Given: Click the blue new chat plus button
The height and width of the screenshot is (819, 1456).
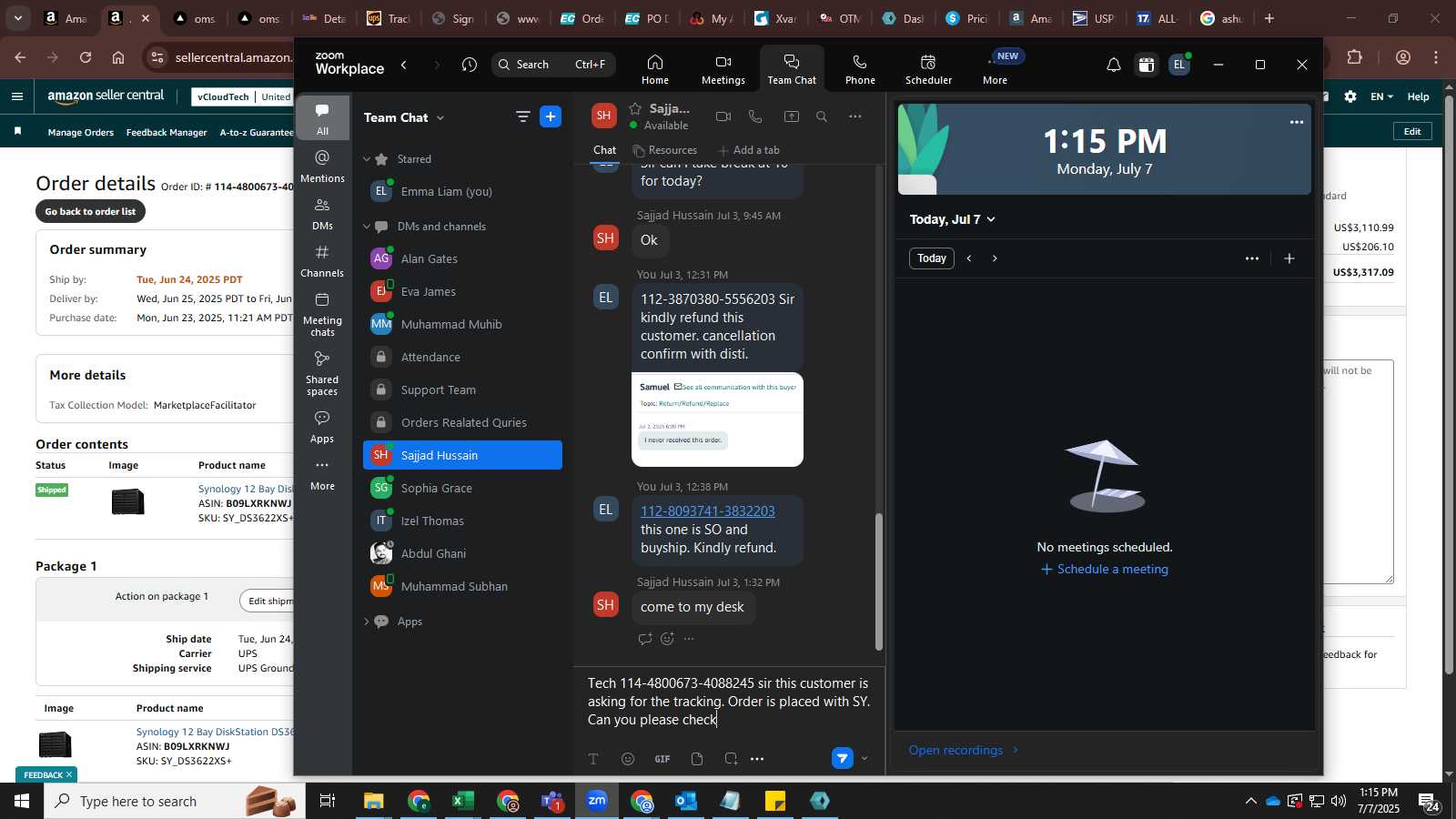Looking at the screenshot, I should point(551,116).
